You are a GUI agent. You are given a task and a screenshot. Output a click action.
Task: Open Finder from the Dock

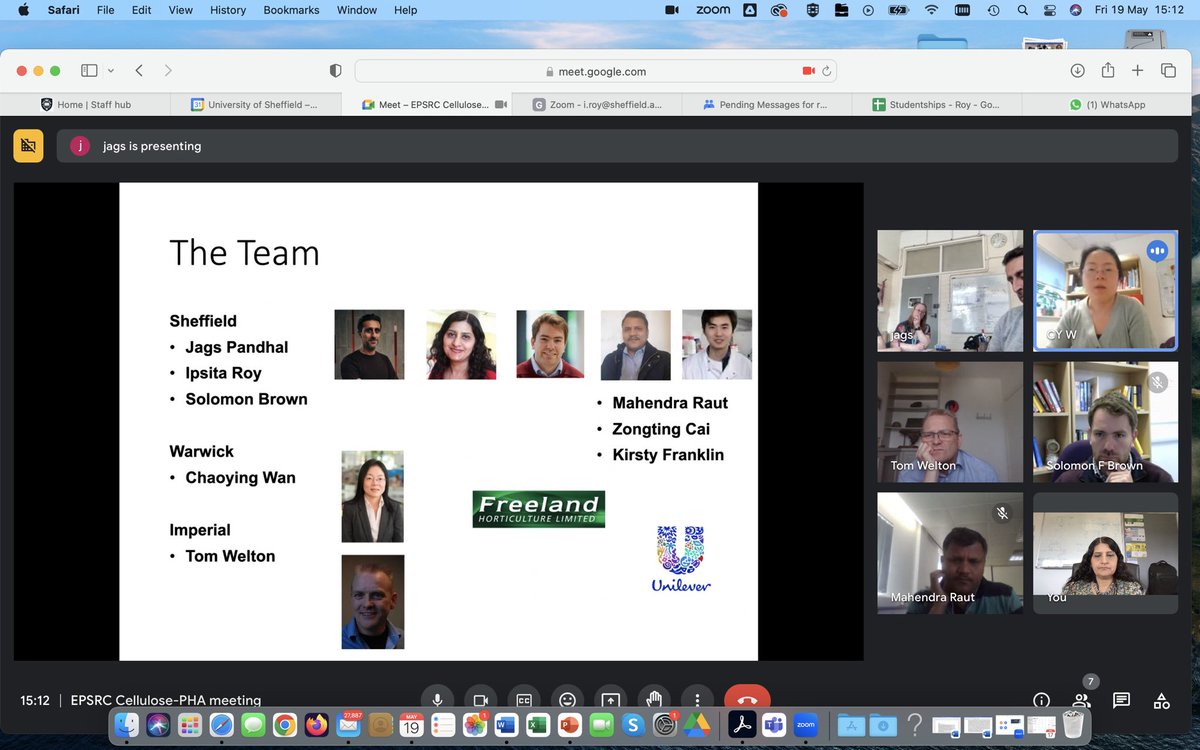pos(127,724)
